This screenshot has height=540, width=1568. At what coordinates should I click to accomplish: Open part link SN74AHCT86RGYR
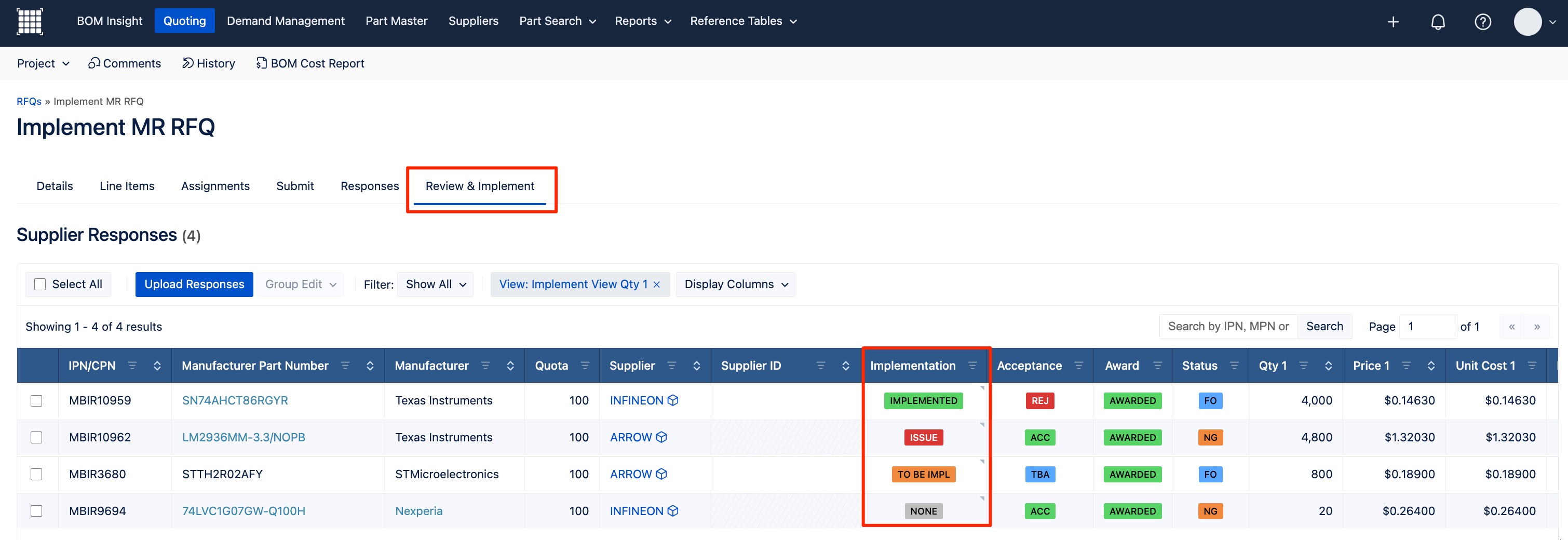click(235, 400)
